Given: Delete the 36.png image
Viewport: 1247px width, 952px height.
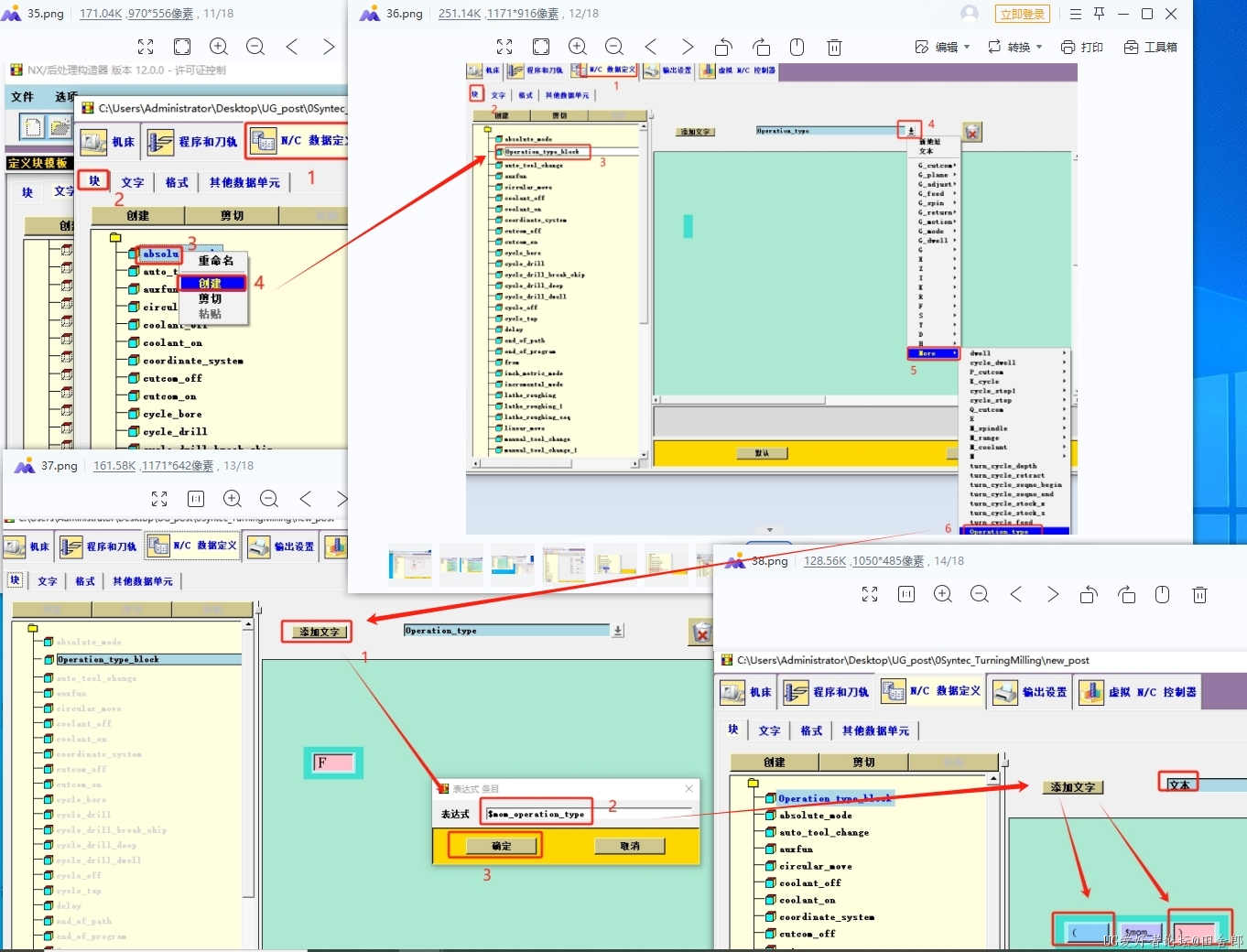Looking at the screenshot, I should [x=834, y=47].
